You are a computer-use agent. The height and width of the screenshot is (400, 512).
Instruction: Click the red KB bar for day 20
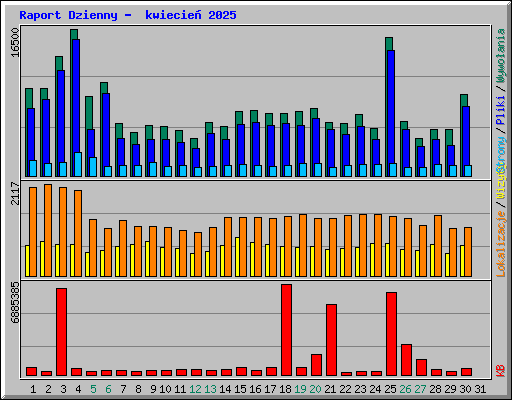click(316, 365)
